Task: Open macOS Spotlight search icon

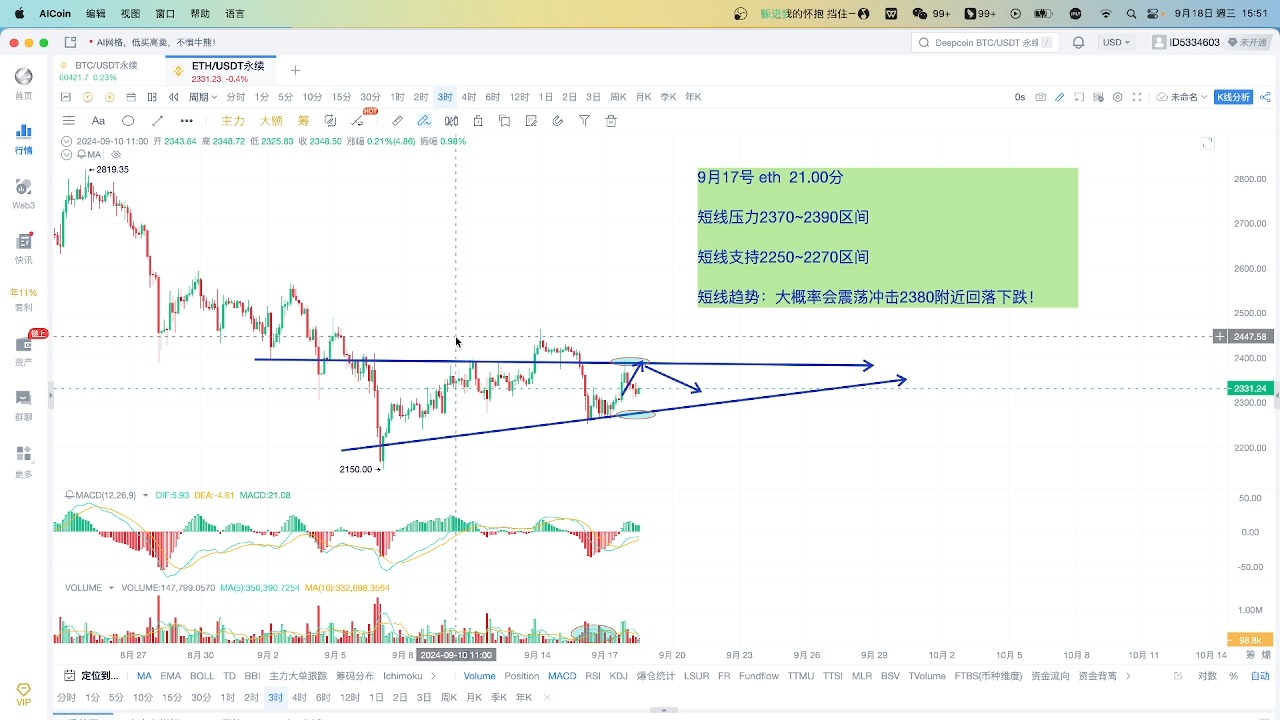Action: coord(1131,14)
